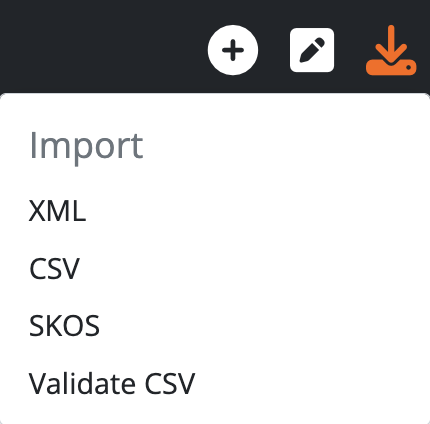Click the Add plus icon
This screenshot has width=430, height=424.
click(233, 50)
